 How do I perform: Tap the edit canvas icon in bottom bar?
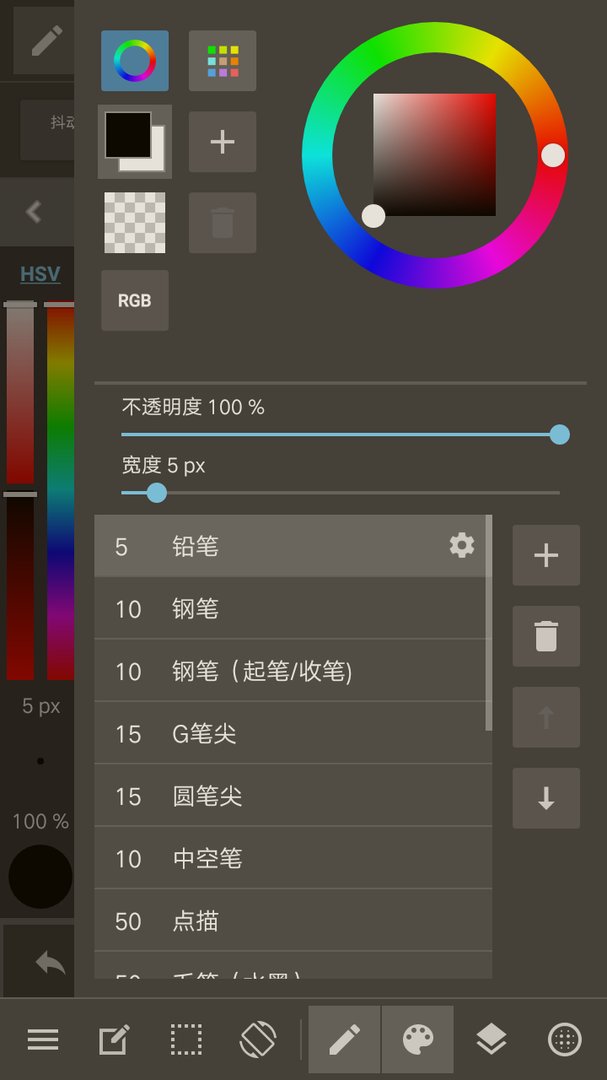(114, 1040)
